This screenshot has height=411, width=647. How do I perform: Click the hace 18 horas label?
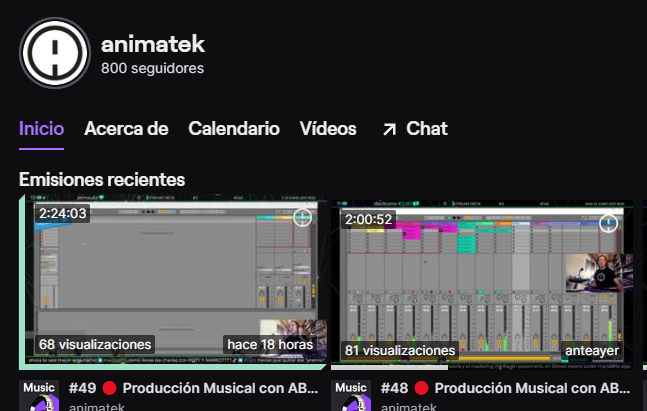(270, 344)
